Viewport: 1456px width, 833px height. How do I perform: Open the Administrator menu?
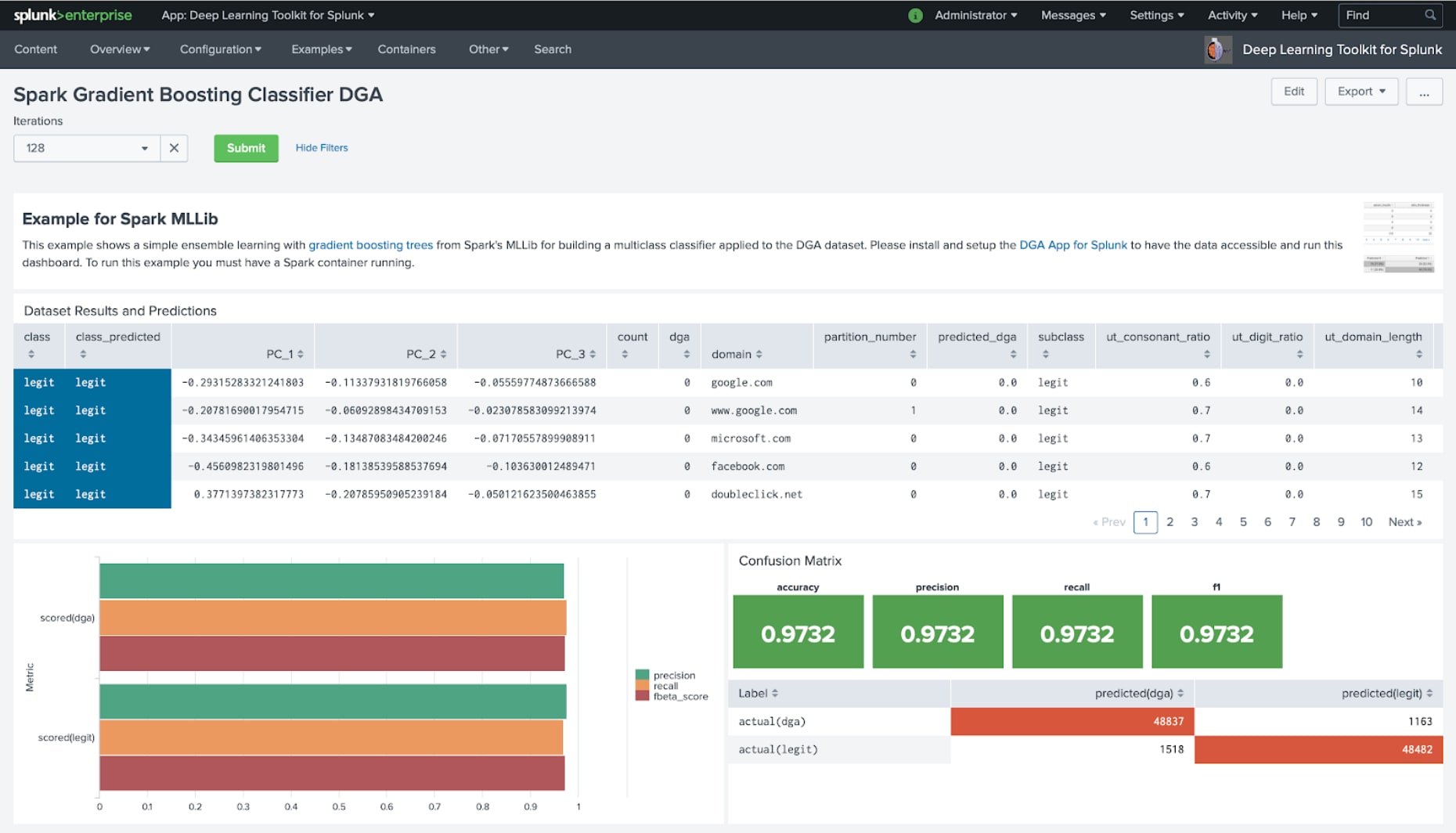[x=975, y=15]
